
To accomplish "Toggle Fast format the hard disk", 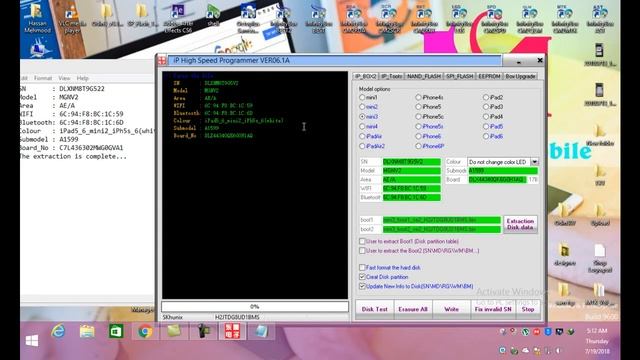I will (362, 267).
